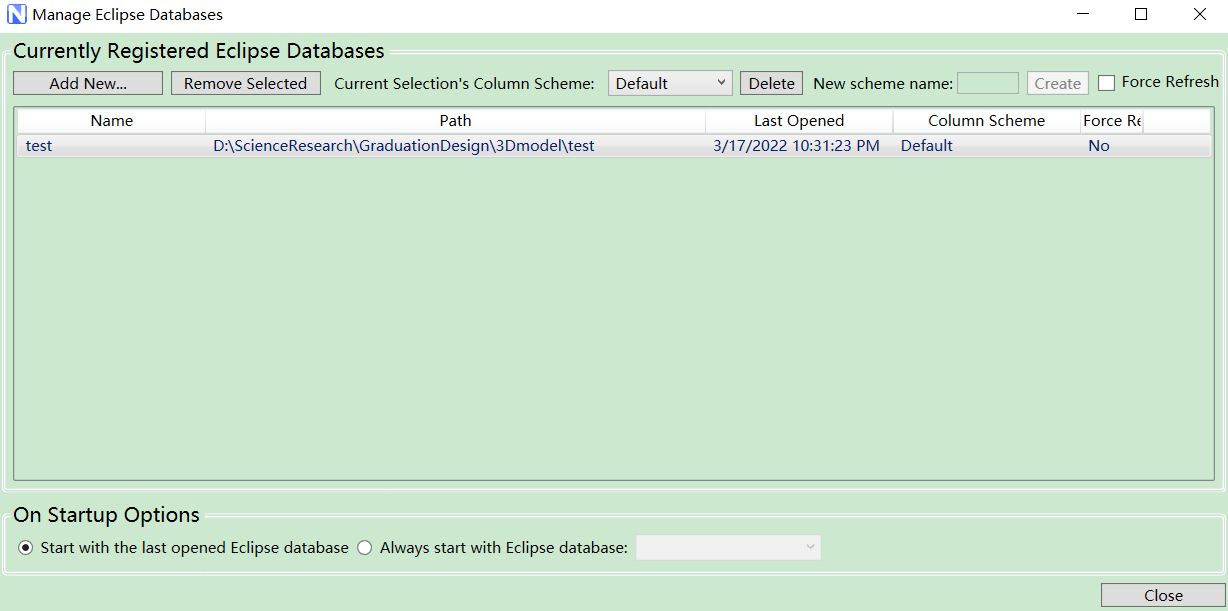Focus the New scheme name field
The width and height of the screenshot is (1228, 611).
[x=988, y=83]
